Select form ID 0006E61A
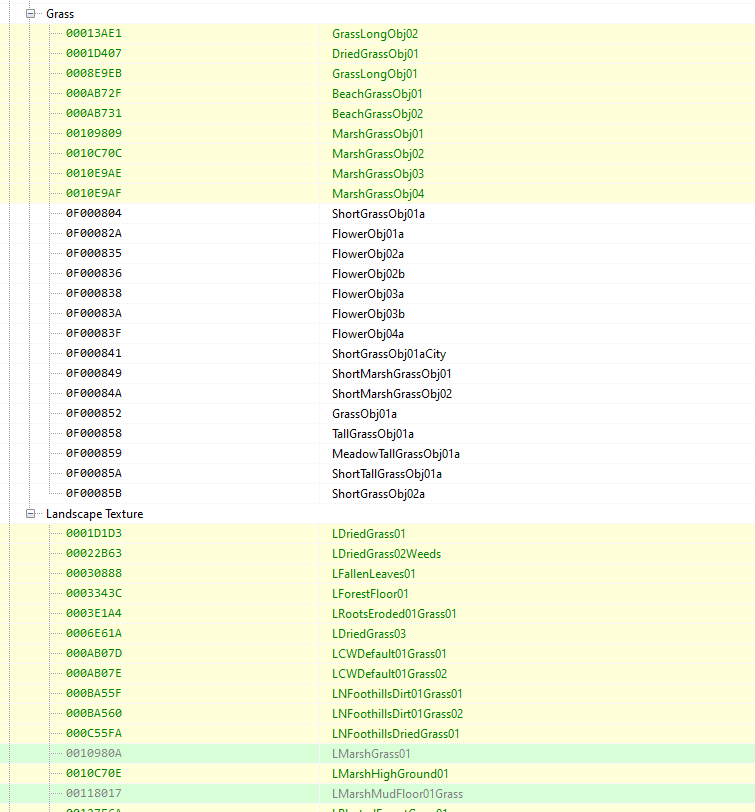 (94, 633)
